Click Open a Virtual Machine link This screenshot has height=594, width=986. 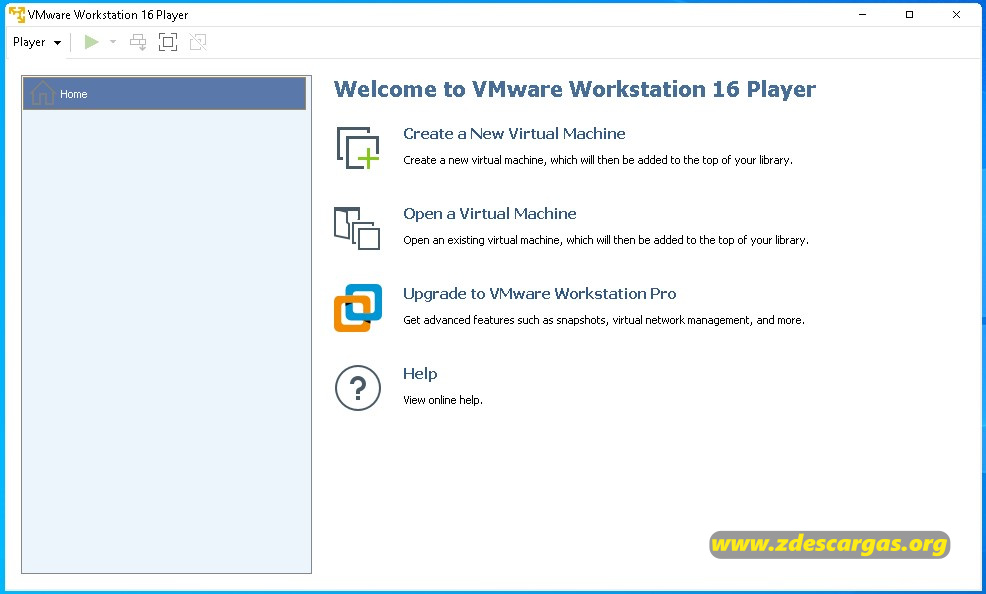(489, 213)
